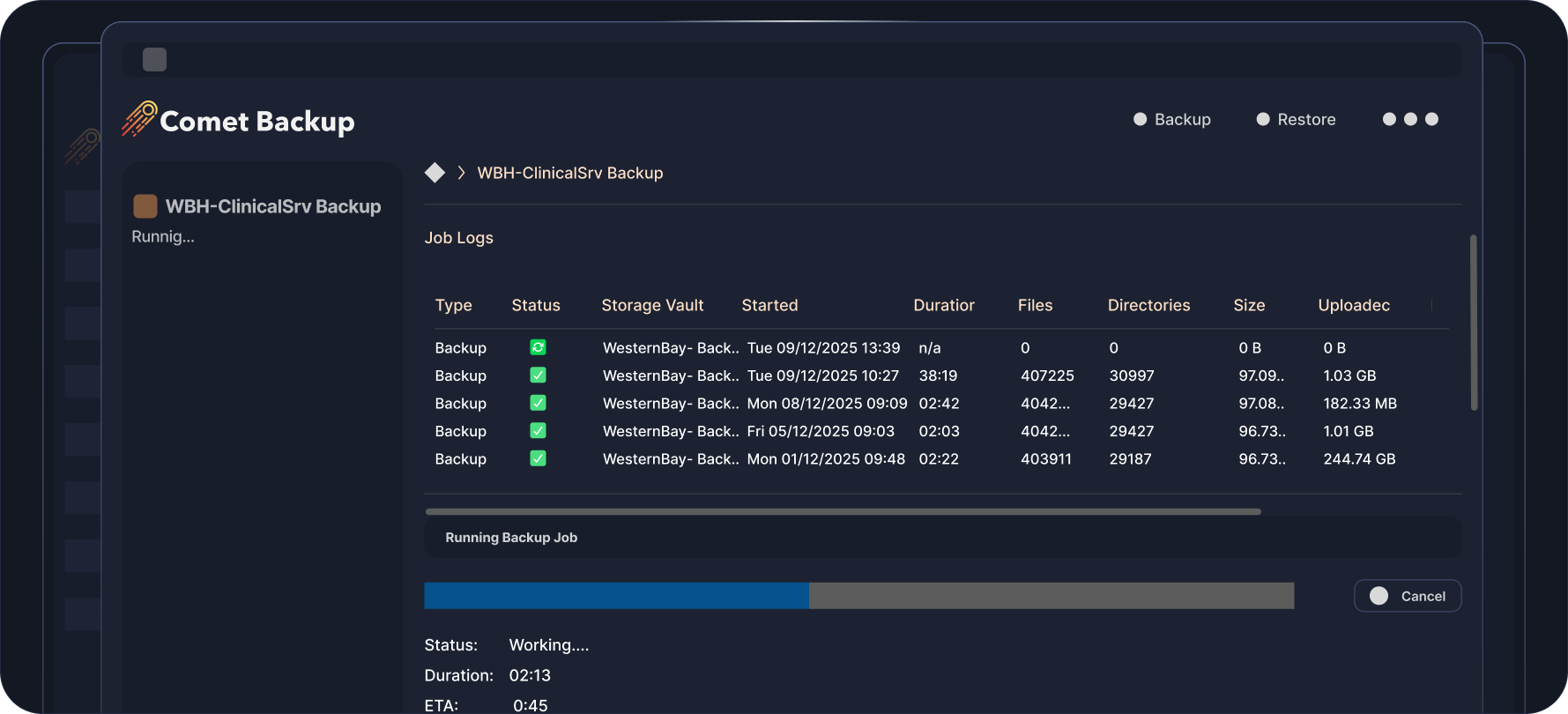Click green check status for 05/12/2025 job
1568x714 pixels.
(538, 431)
